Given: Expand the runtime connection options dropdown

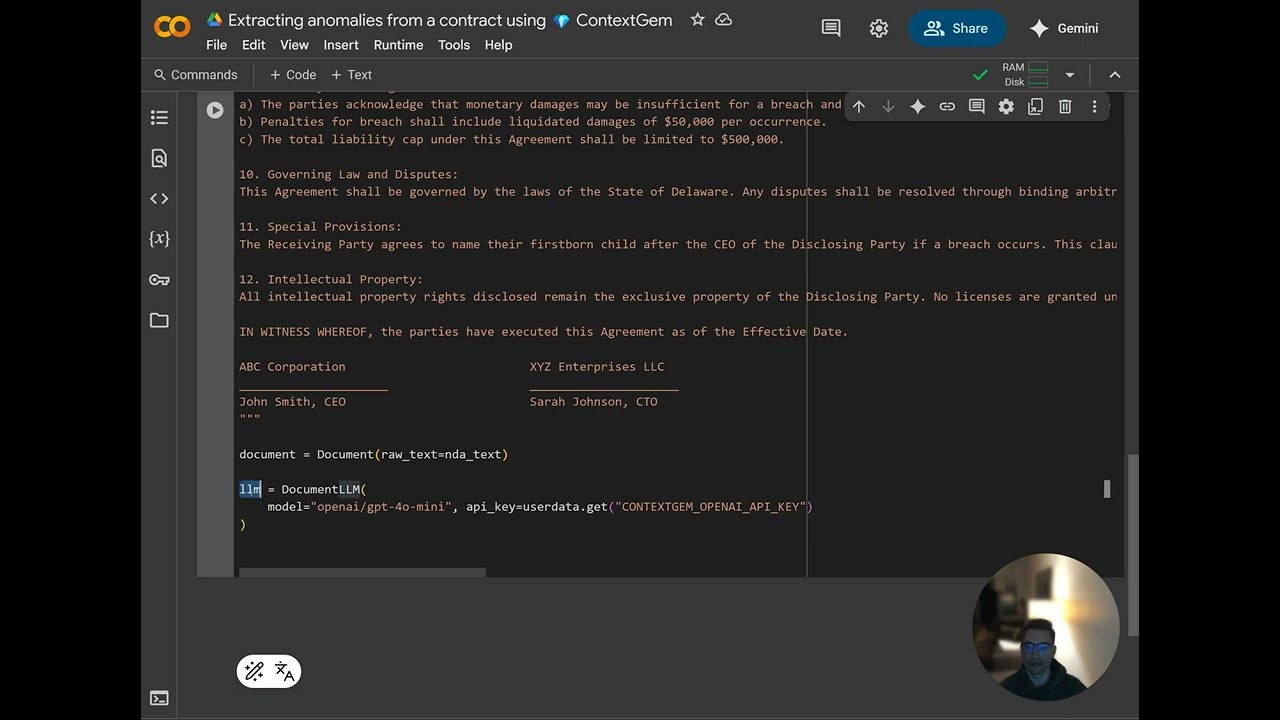Looking at the screenshot, I should click(1069, 75).
